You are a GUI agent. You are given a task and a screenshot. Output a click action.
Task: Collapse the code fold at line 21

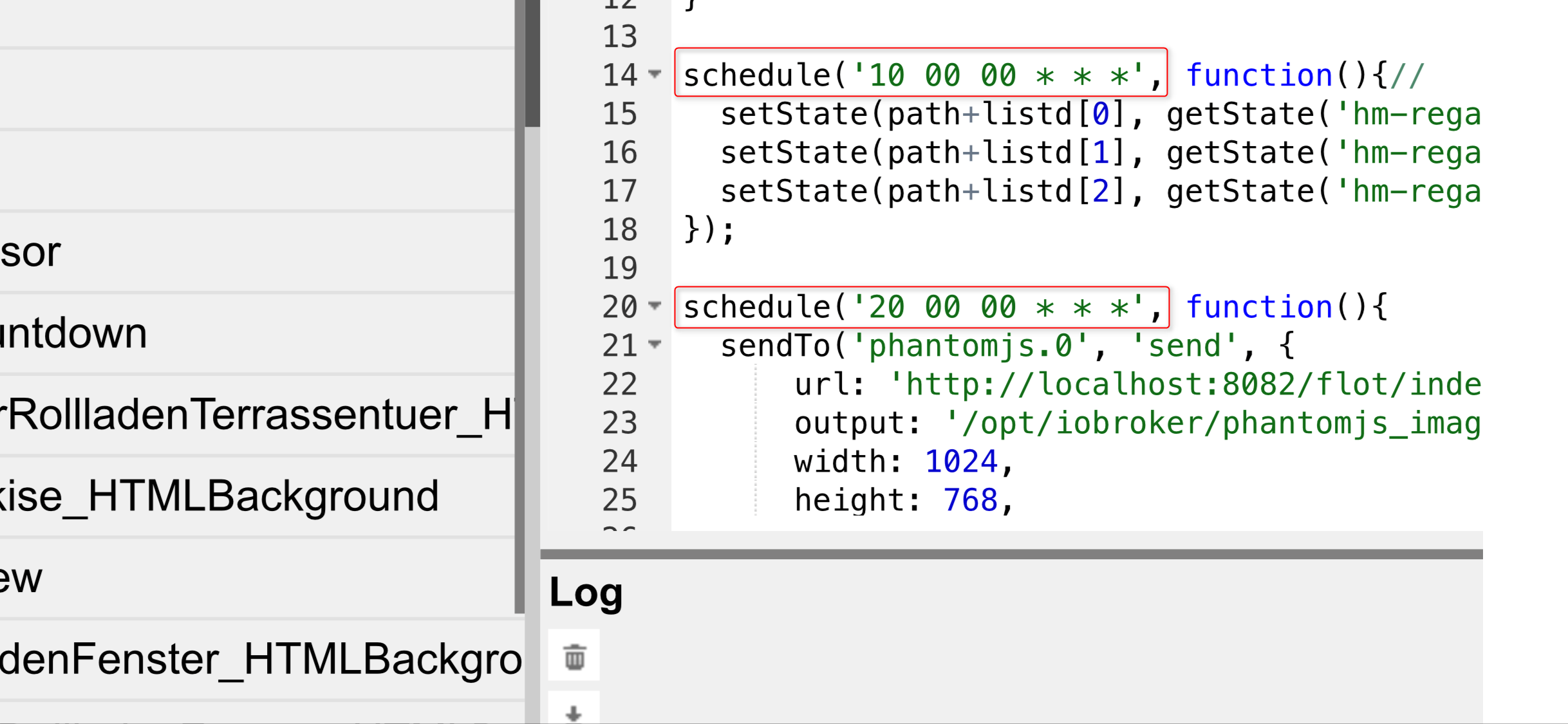655,344
